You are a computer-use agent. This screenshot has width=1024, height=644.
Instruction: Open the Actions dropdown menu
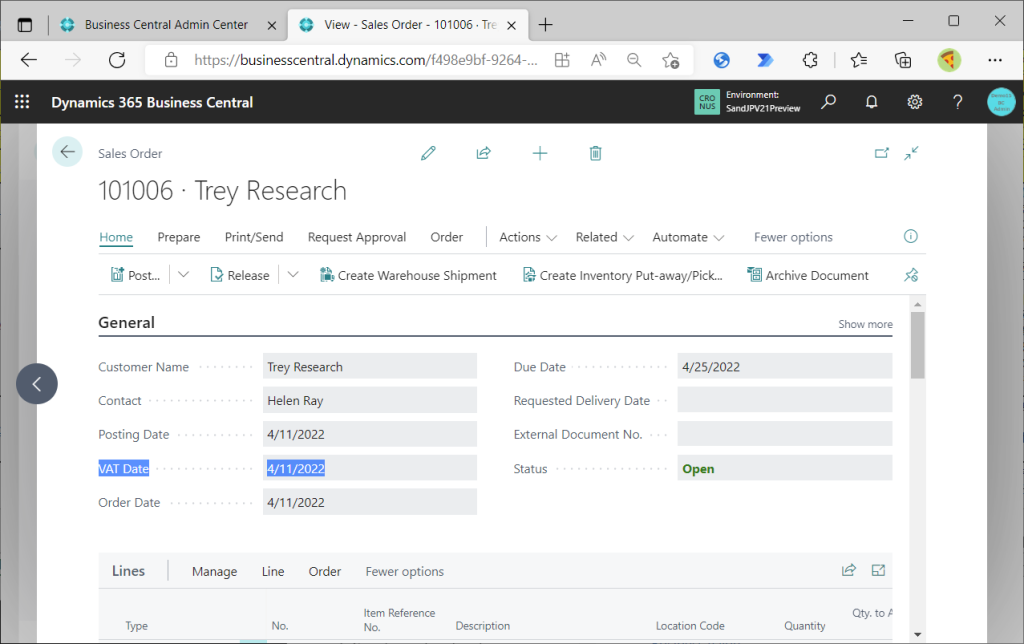528,237
